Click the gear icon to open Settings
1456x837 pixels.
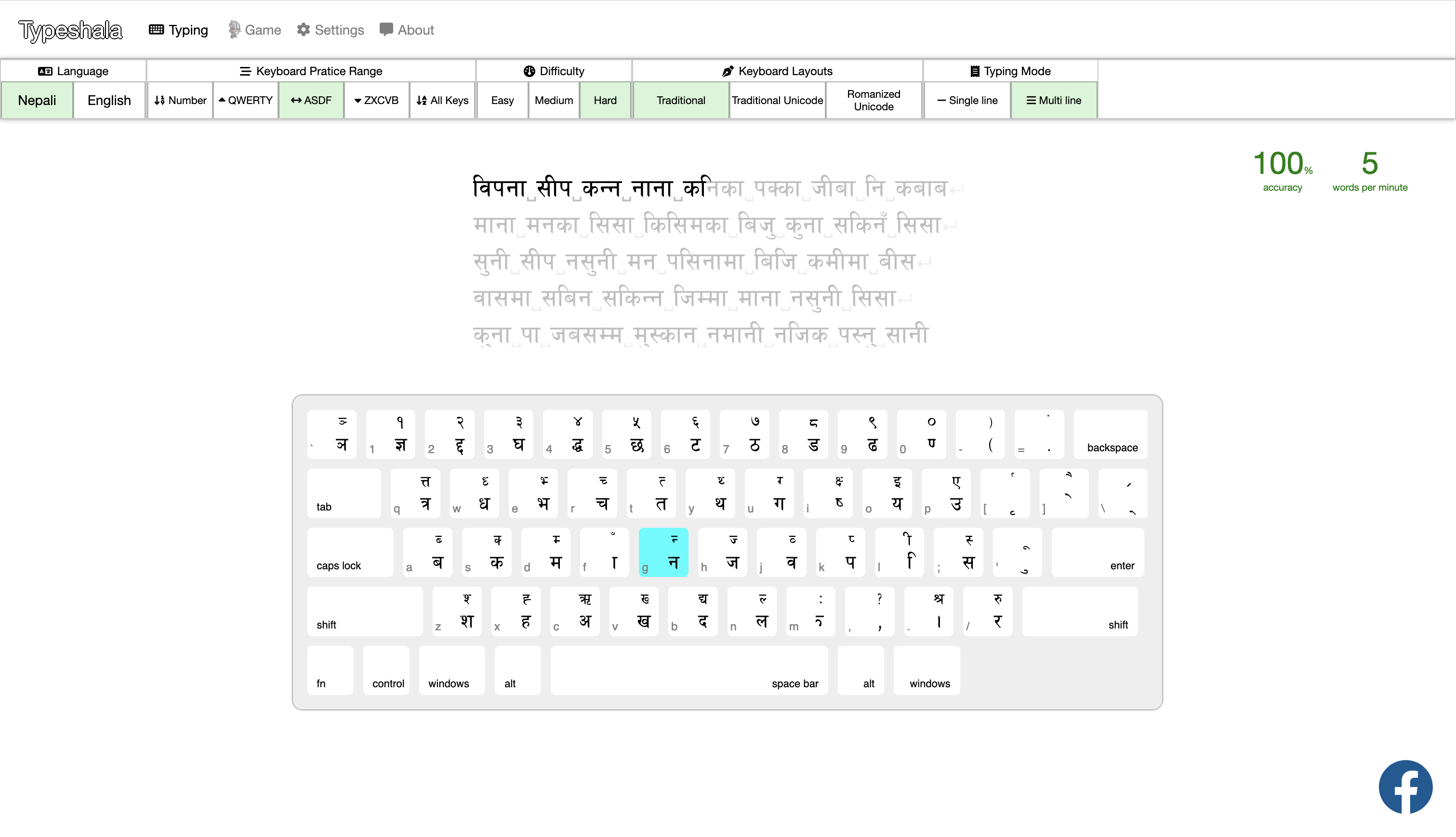(304, 29)
